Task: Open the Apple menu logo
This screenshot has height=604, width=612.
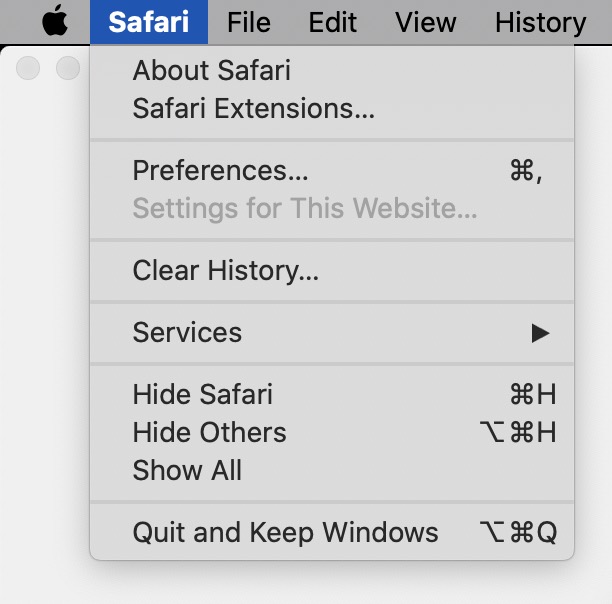Action: (56, 22)
